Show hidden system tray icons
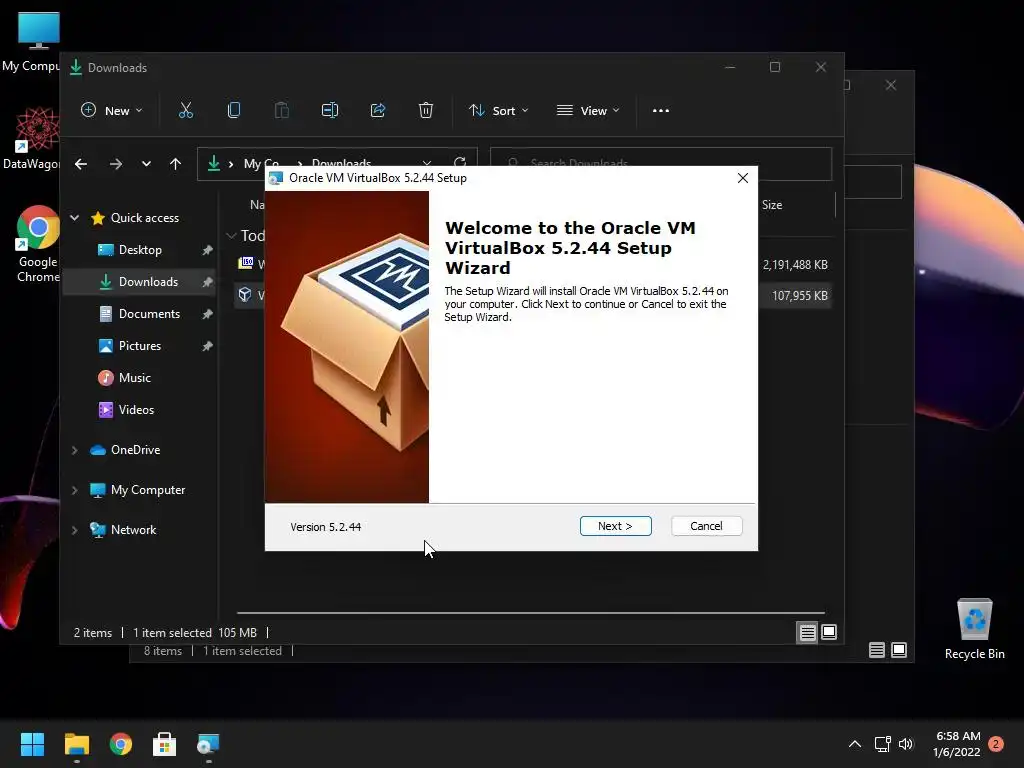1024x768 pixels. pos(854,744)
